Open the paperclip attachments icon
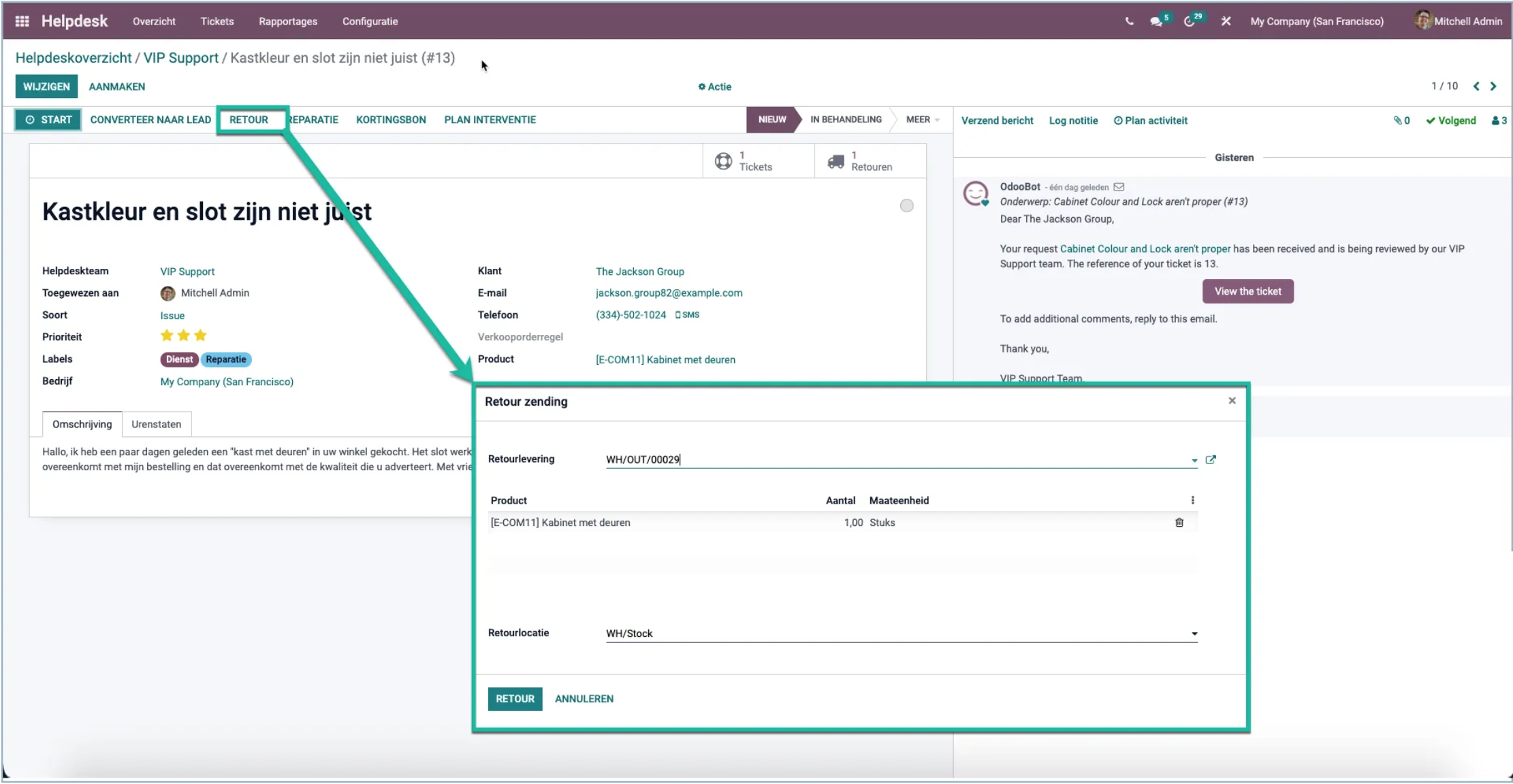Image resolution: width=1513 pixels, height=784 pixels. pos(1399,120)
